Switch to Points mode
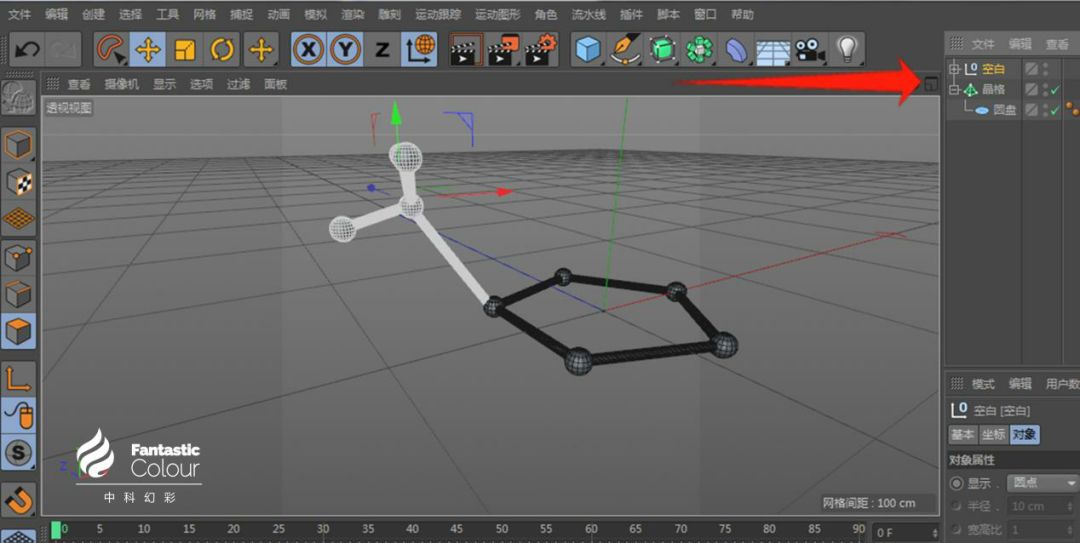The height and width of the screenshot is (543, 1080). (18, 258)
